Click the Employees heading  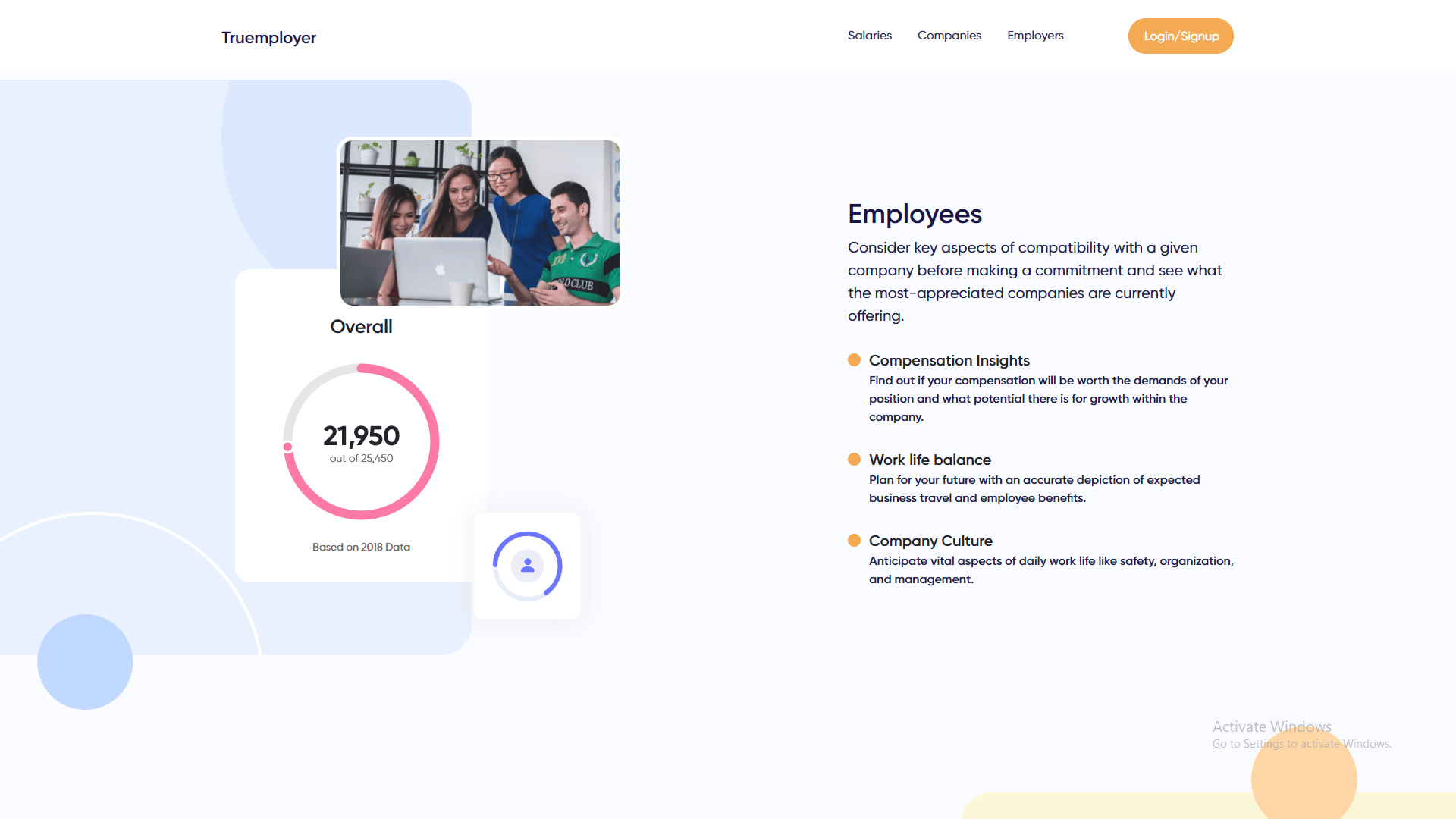[915, 214]
